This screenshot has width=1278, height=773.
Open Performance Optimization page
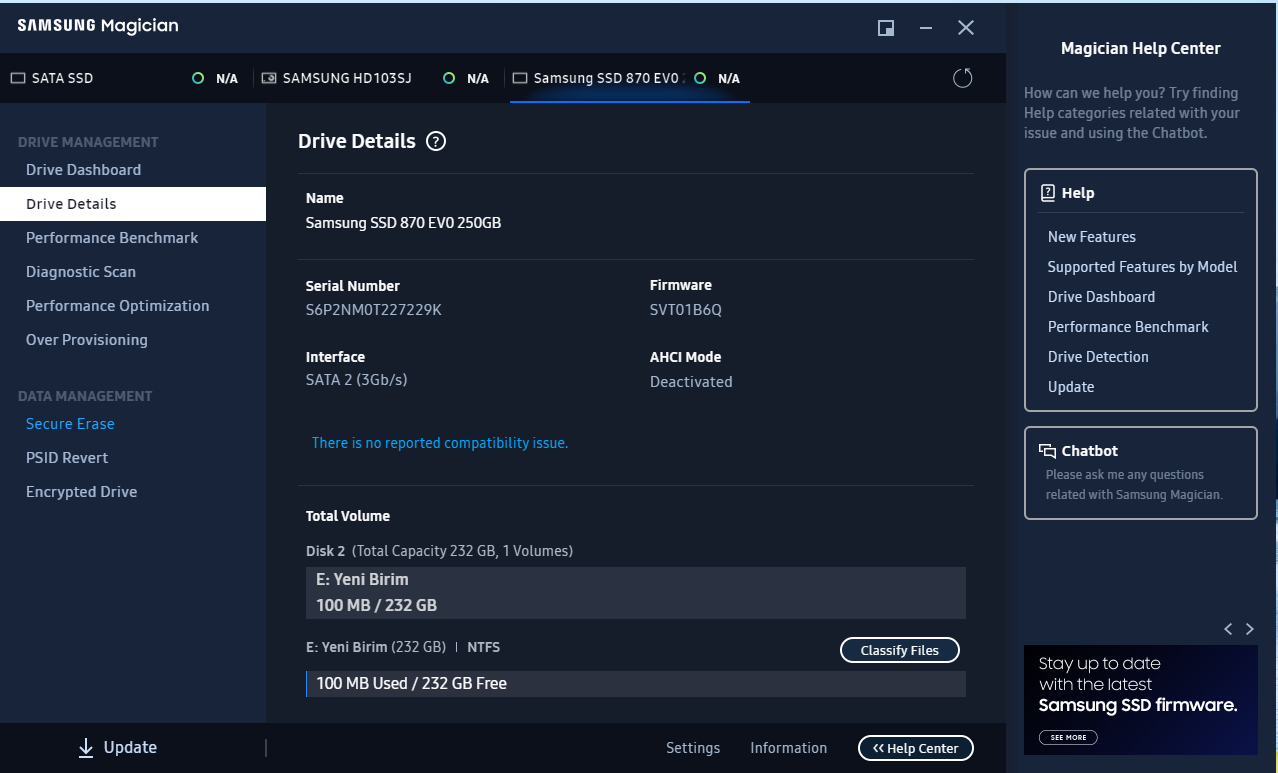[x=118, y=306]
